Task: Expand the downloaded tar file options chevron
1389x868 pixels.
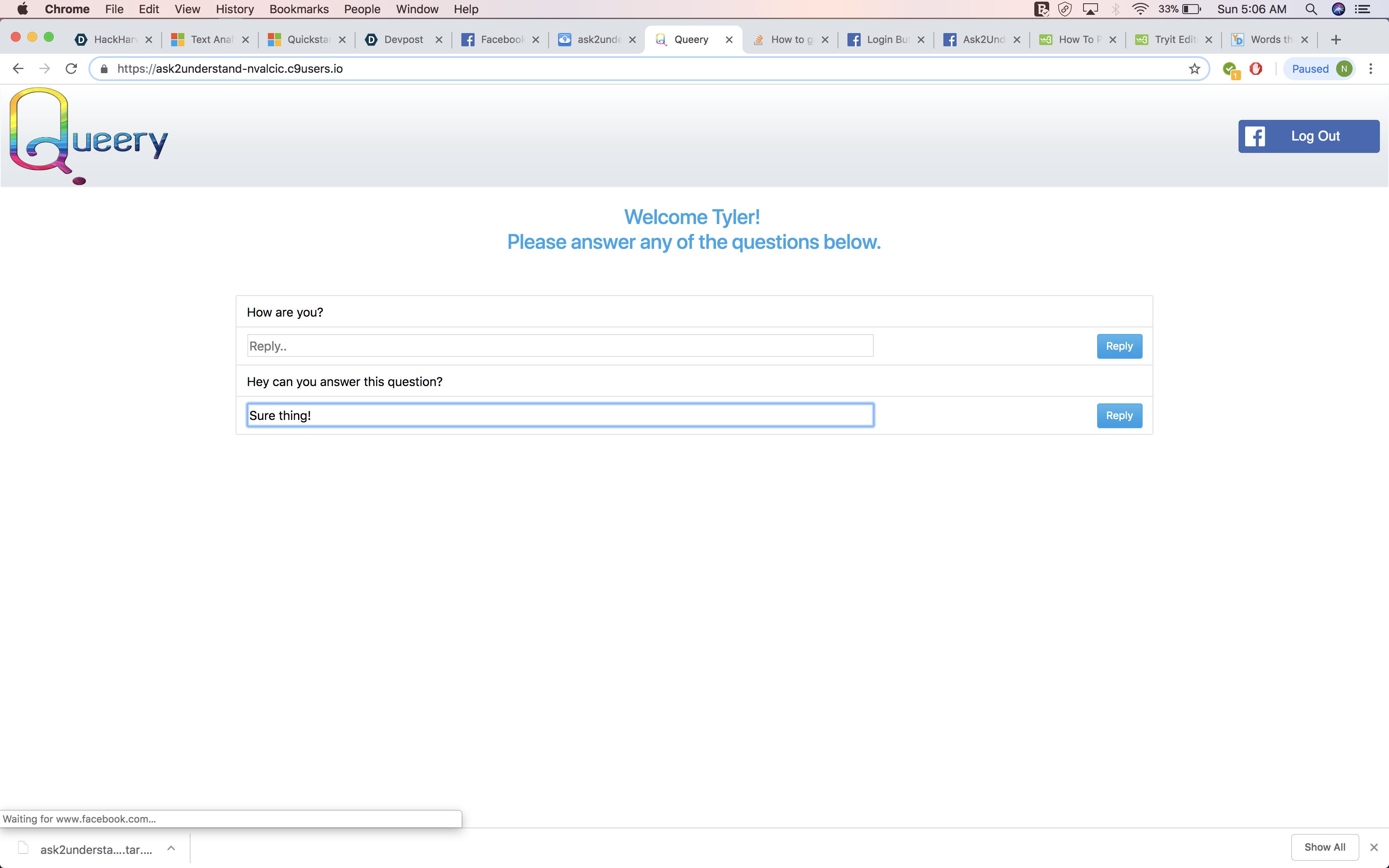Action: click(x=171, y=849)
